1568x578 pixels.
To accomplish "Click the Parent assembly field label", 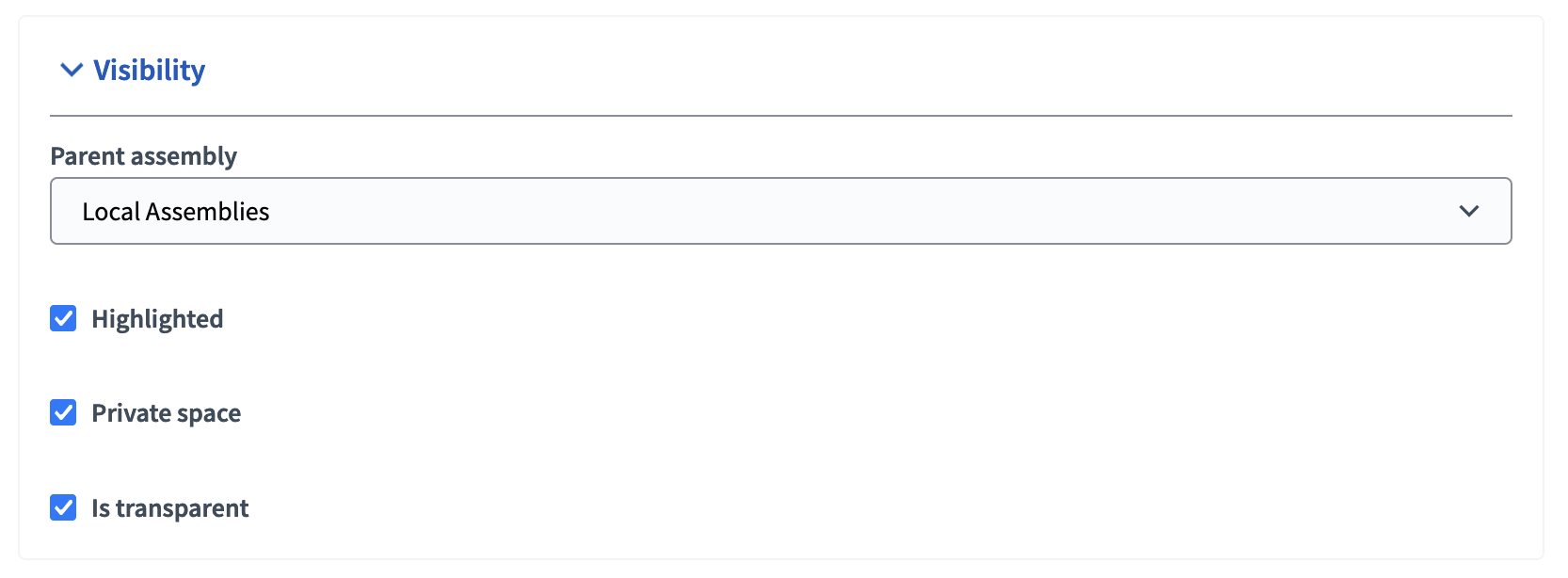I will point(143,156).
